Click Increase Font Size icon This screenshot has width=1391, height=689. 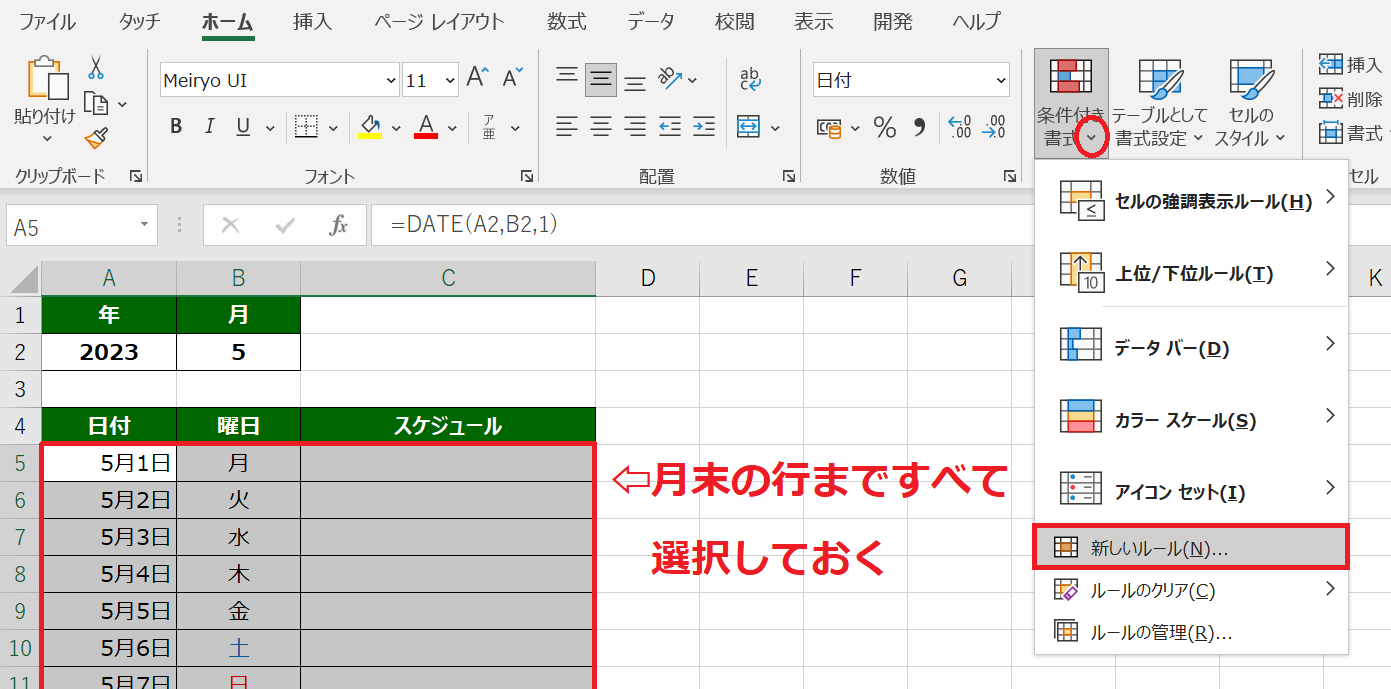pyautogui.click(x=478, y=78)
